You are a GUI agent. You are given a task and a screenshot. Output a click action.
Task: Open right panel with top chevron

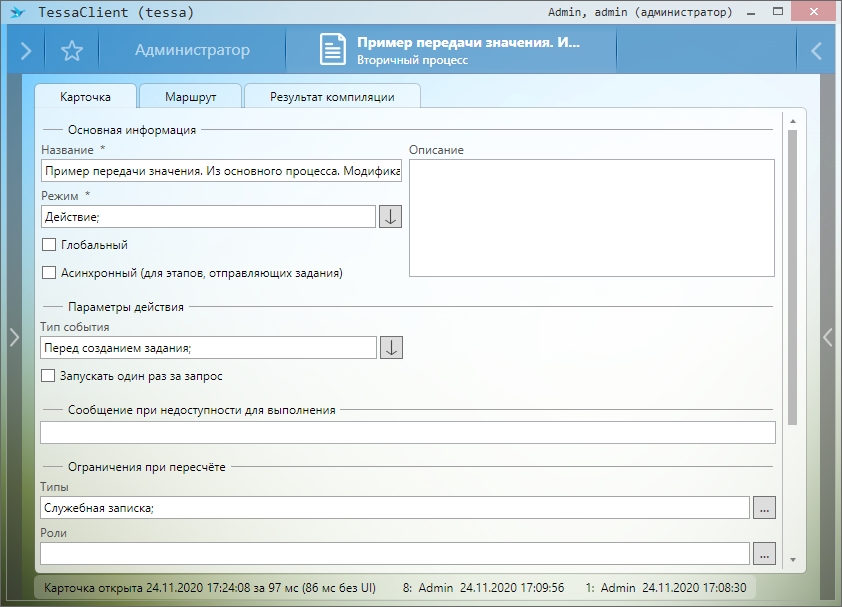pos(817,51)
